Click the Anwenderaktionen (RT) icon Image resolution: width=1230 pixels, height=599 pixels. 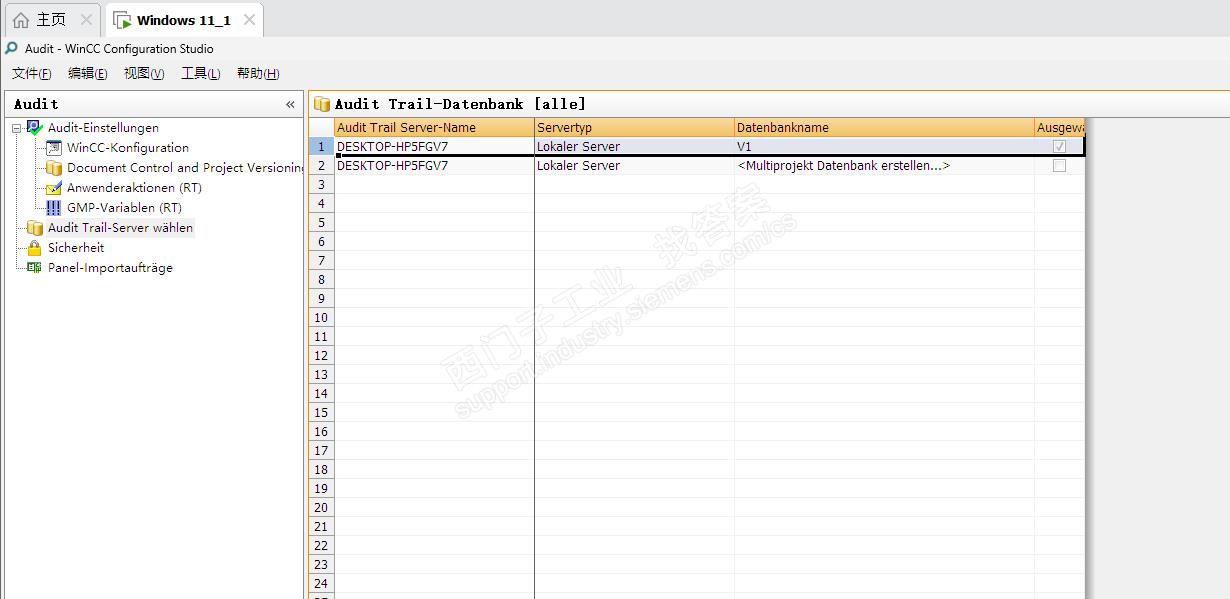[x=54, y=188]
